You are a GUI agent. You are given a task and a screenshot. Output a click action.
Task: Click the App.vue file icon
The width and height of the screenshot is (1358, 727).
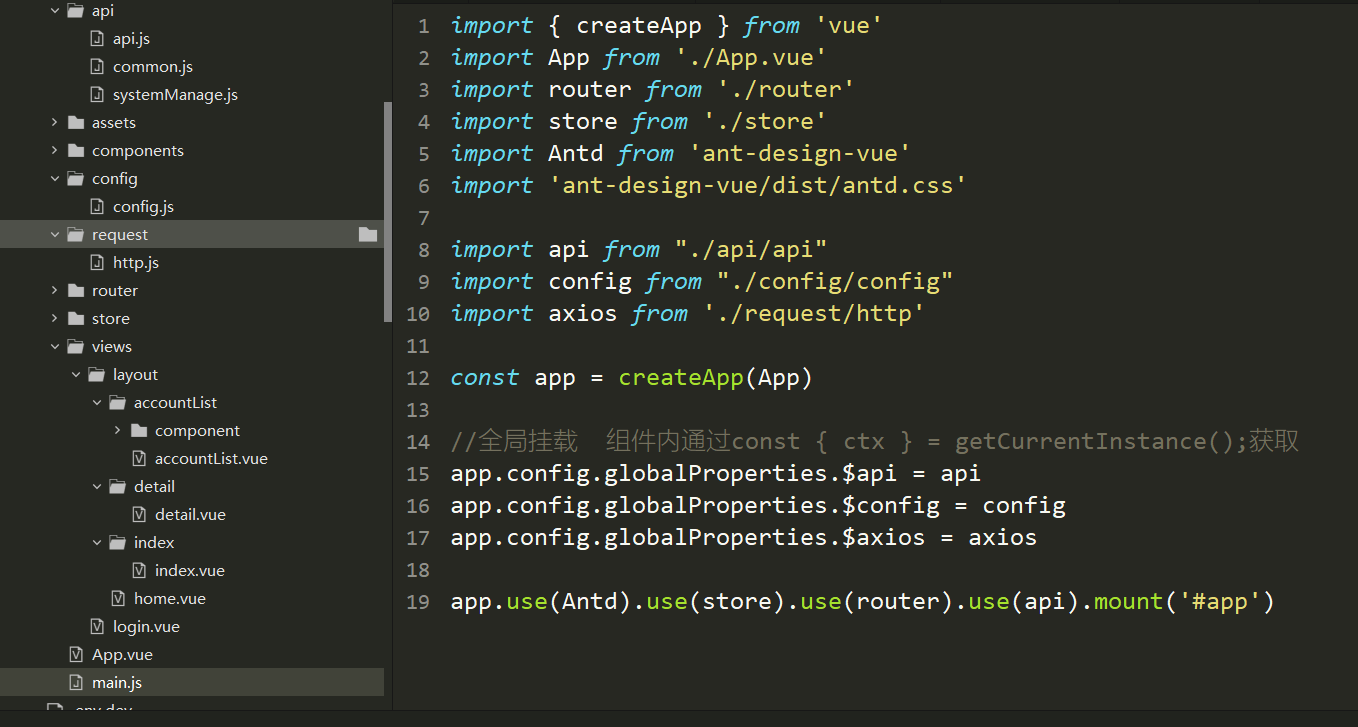tap(76, 655)
